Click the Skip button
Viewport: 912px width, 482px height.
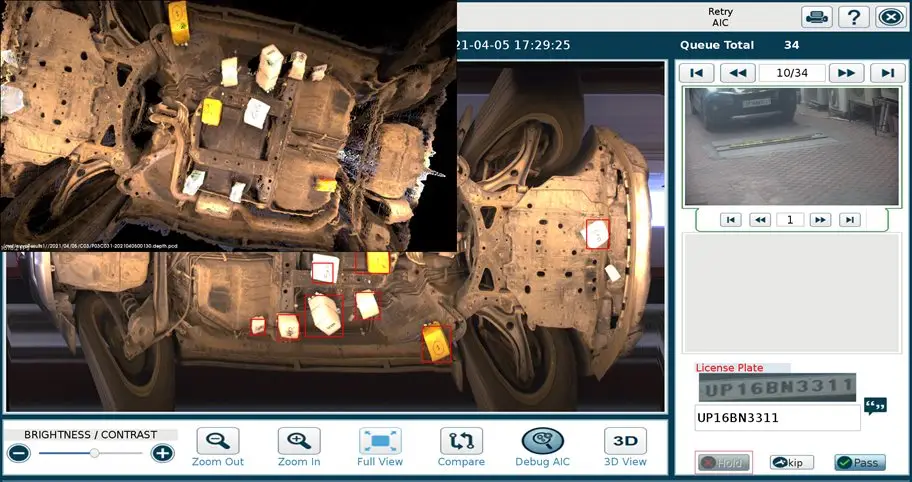tap(791, 462)
